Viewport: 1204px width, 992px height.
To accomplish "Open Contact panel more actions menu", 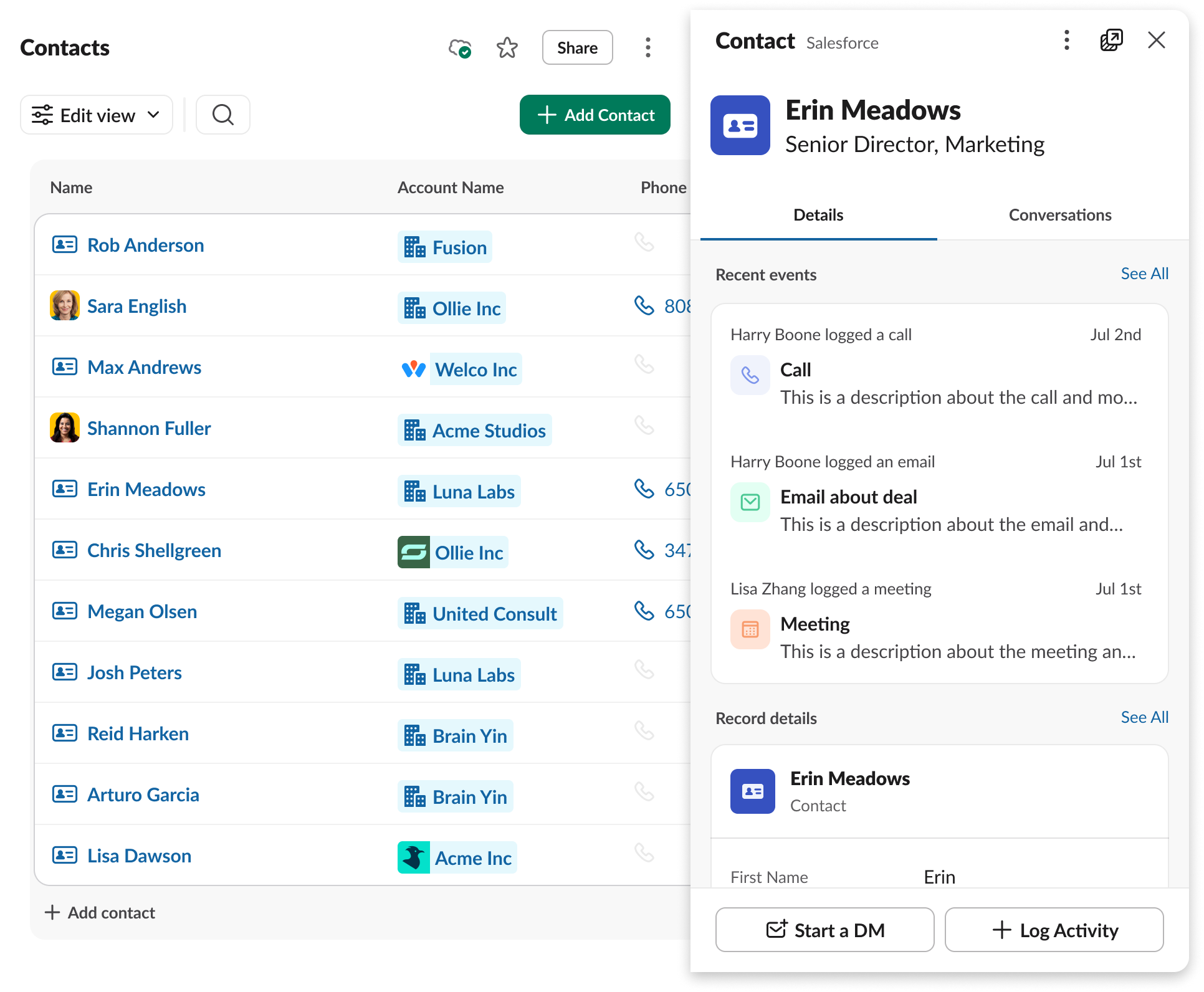I will 1066,41.
